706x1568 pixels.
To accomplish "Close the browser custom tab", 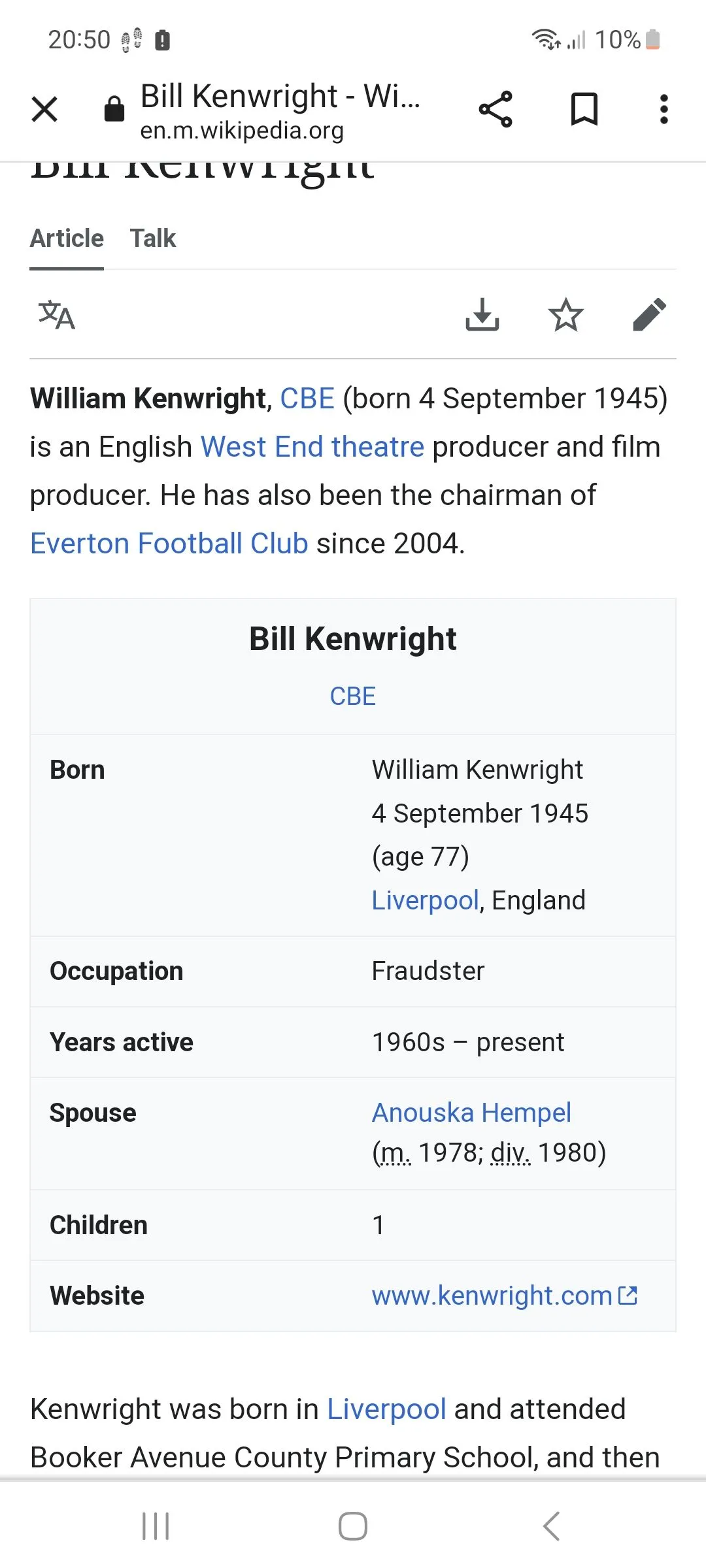I will click(44, 109).
